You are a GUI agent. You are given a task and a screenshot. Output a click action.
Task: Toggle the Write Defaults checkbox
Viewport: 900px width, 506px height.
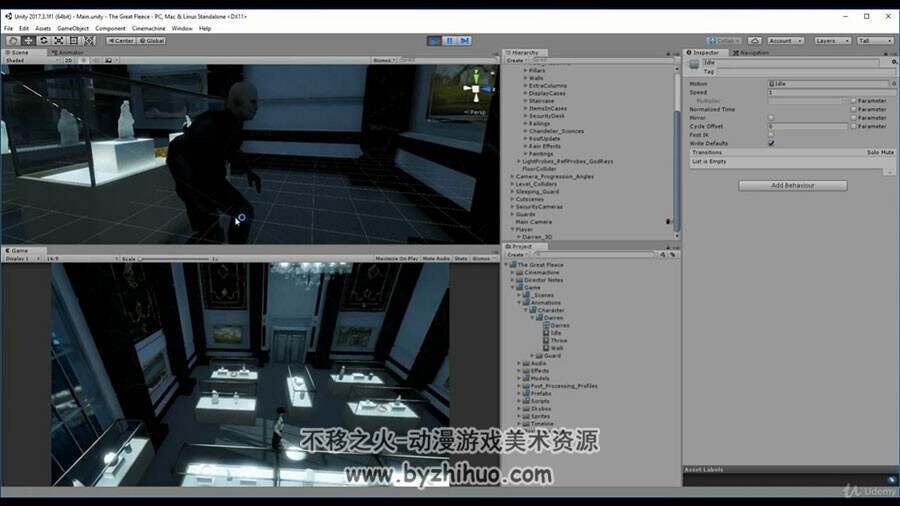[x=771, y=143]
